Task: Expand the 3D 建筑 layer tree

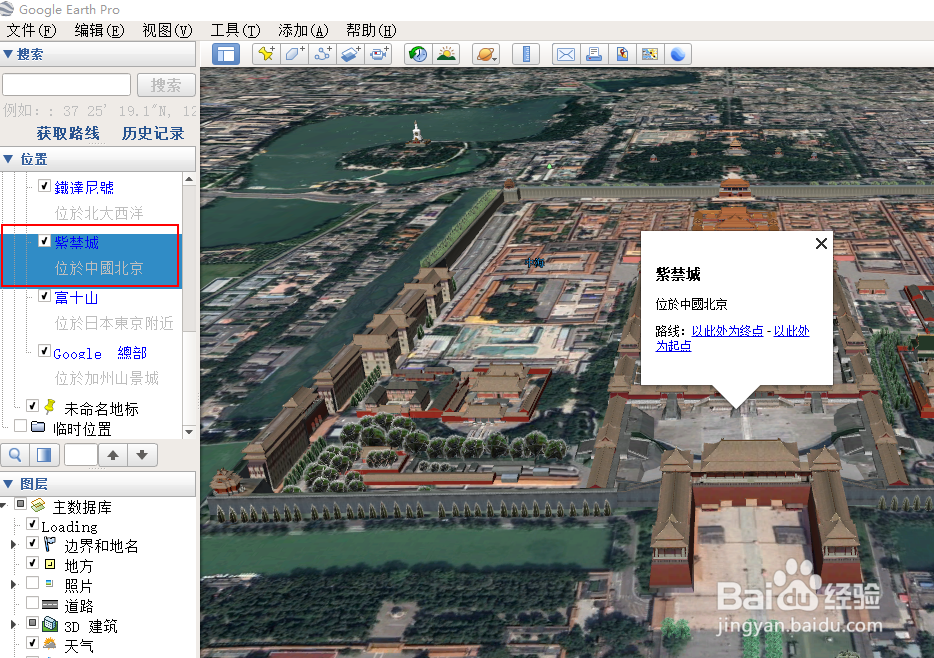Action: pos(14,625)
